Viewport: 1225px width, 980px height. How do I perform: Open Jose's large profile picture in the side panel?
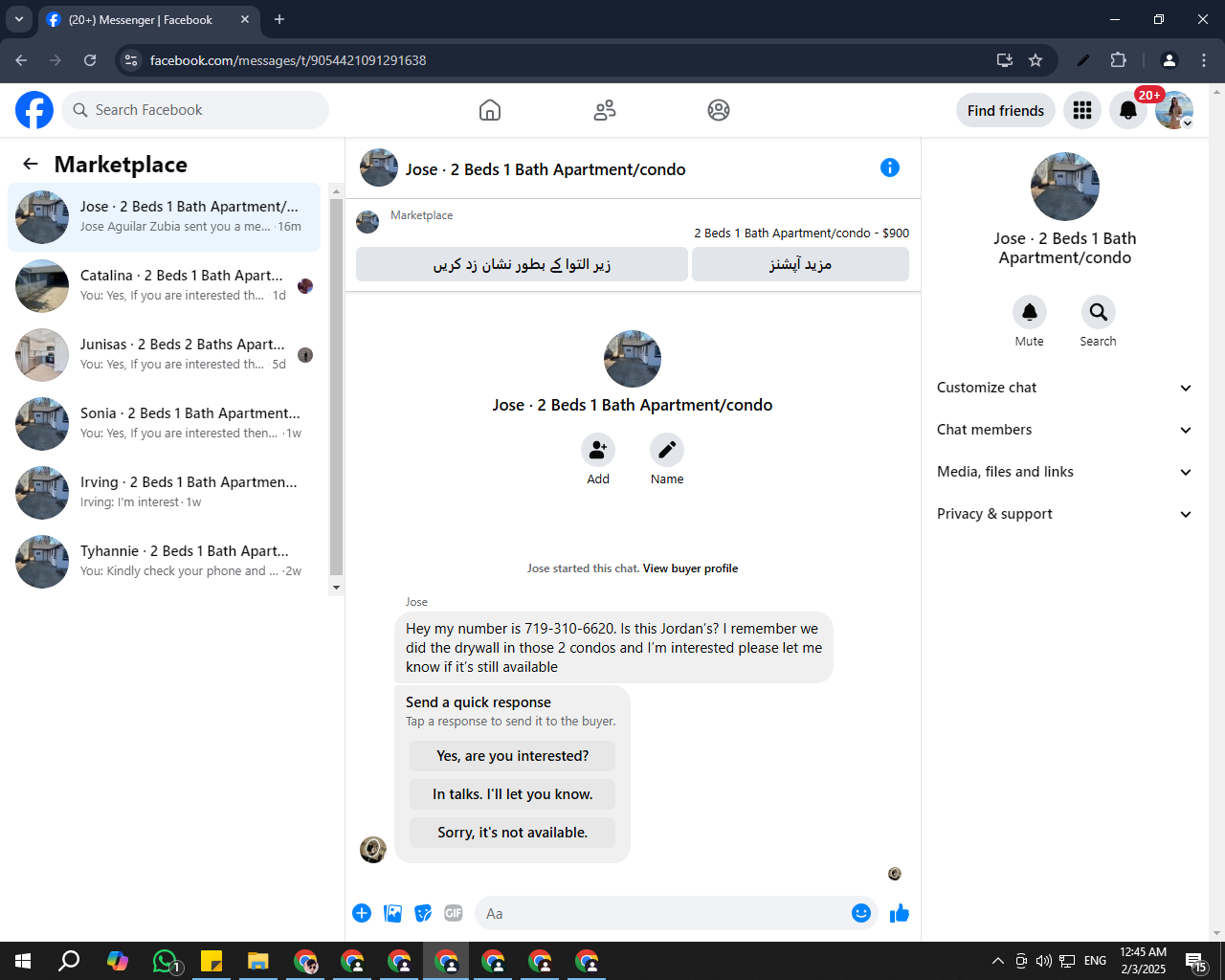point(1065,187)
